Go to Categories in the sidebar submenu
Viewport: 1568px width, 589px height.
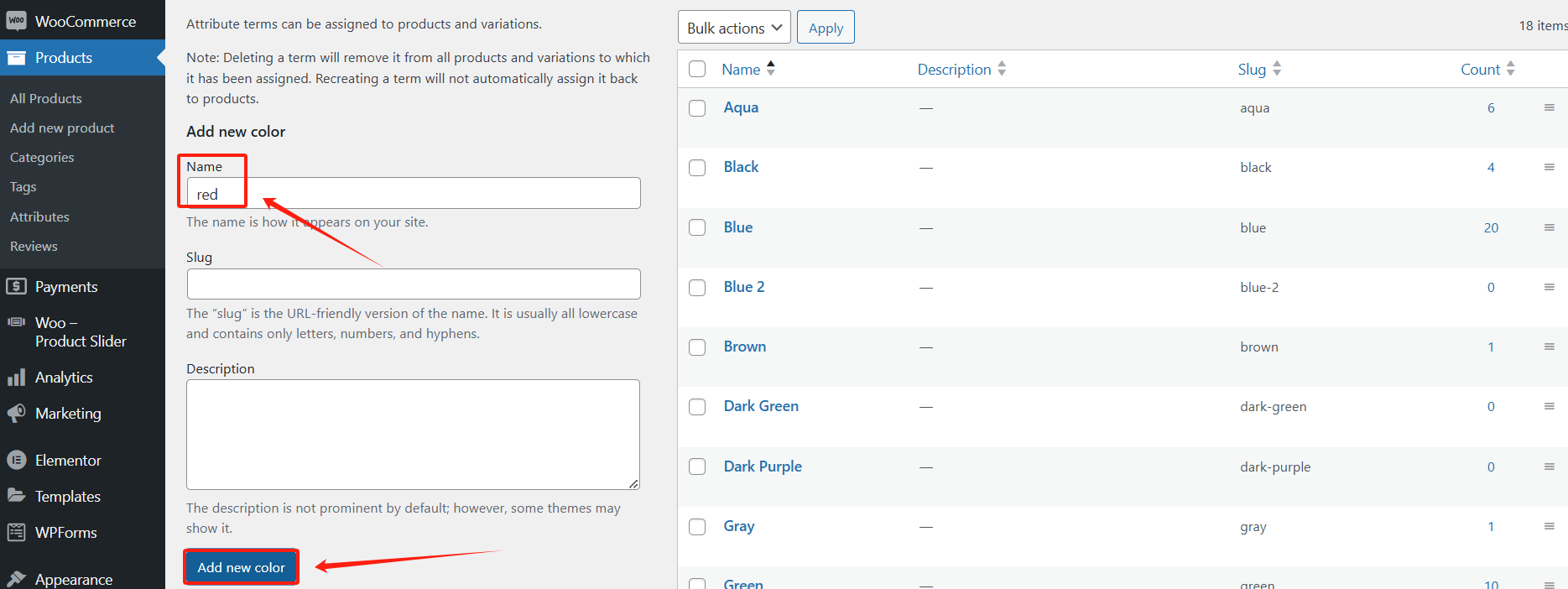[42, 158]
